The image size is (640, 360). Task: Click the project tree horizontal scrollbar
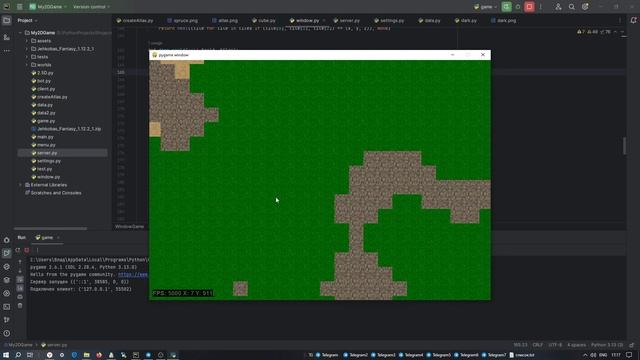(x=50, y=229)
